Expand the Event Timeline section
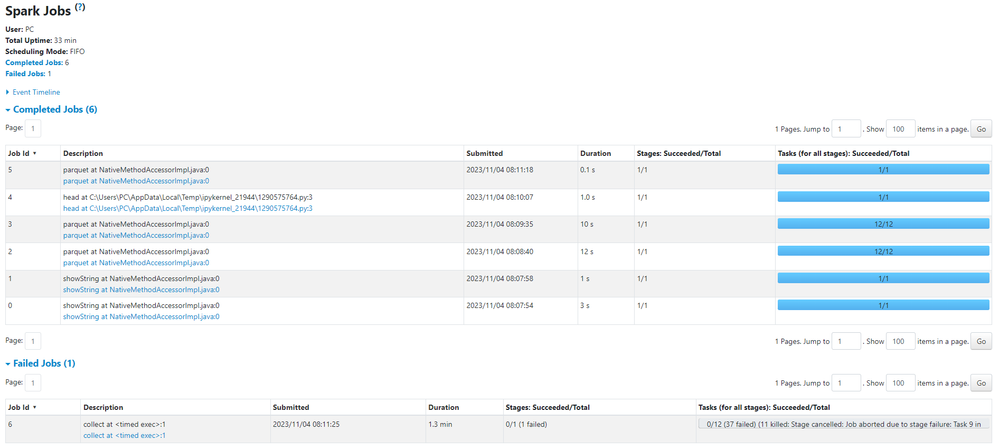Viewport: 999px width, 447px height. [37, 92]
